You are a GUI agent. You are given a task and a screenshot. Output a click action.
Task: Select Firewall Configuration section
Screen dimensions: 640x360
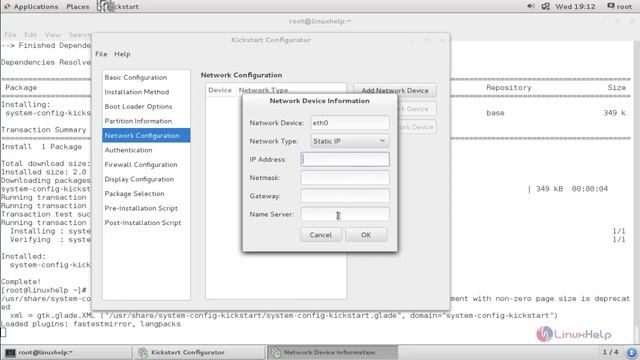point(146,164)
